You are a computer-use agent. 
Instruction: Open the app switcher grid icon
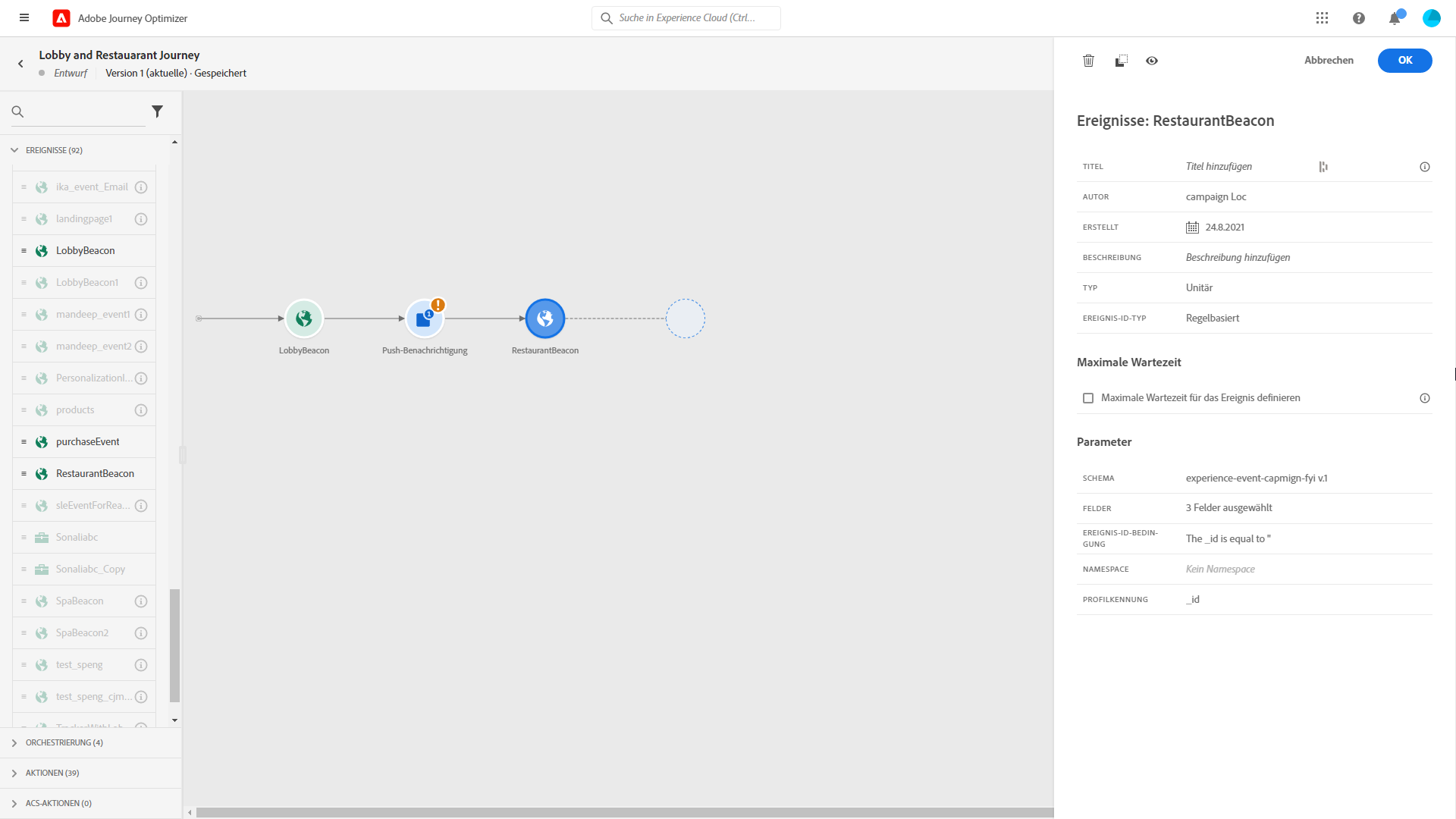pyautogui.click(x=1322, y=18)
